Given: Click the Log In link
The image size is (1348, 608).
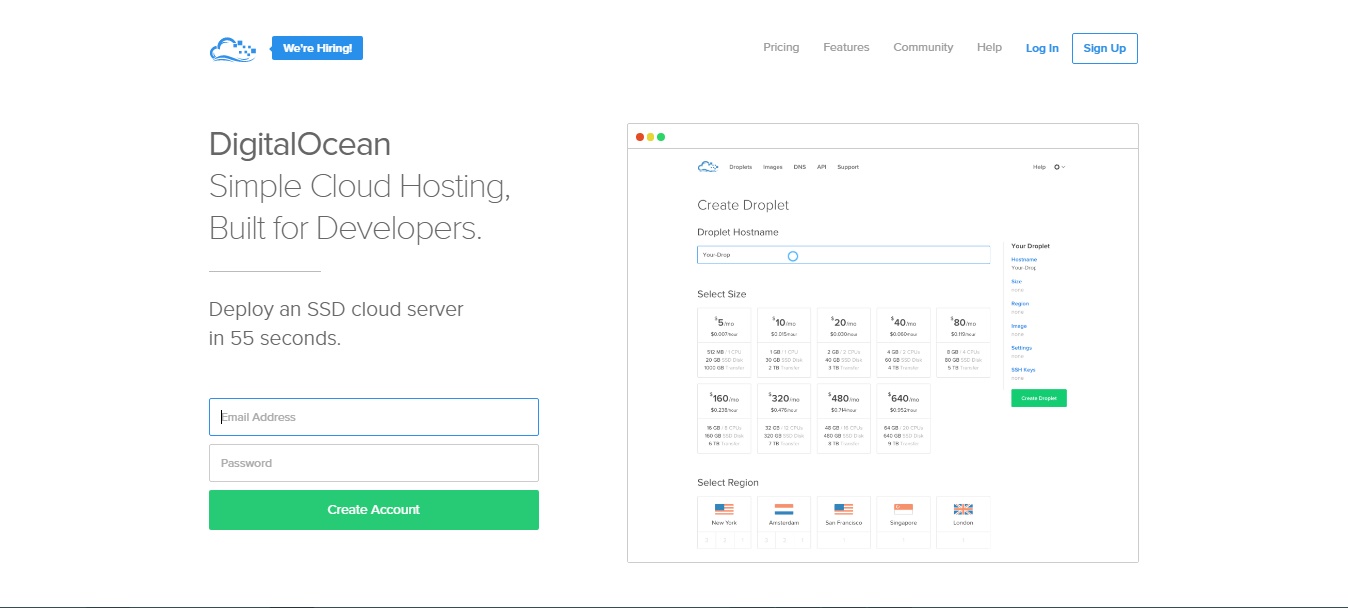Looking at the screenshot, I should tap(1042, 48).
